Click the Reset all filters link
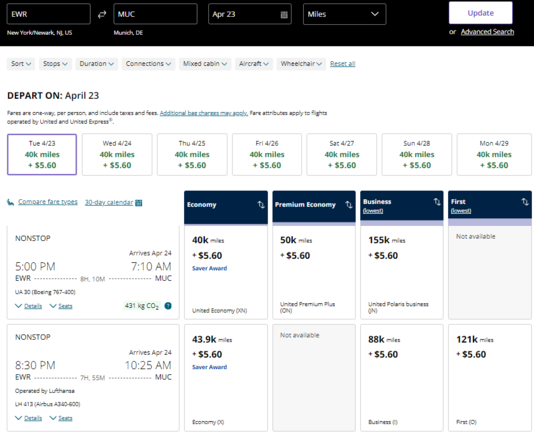This screenshot has width=534, height=435. tap(343, 64)
